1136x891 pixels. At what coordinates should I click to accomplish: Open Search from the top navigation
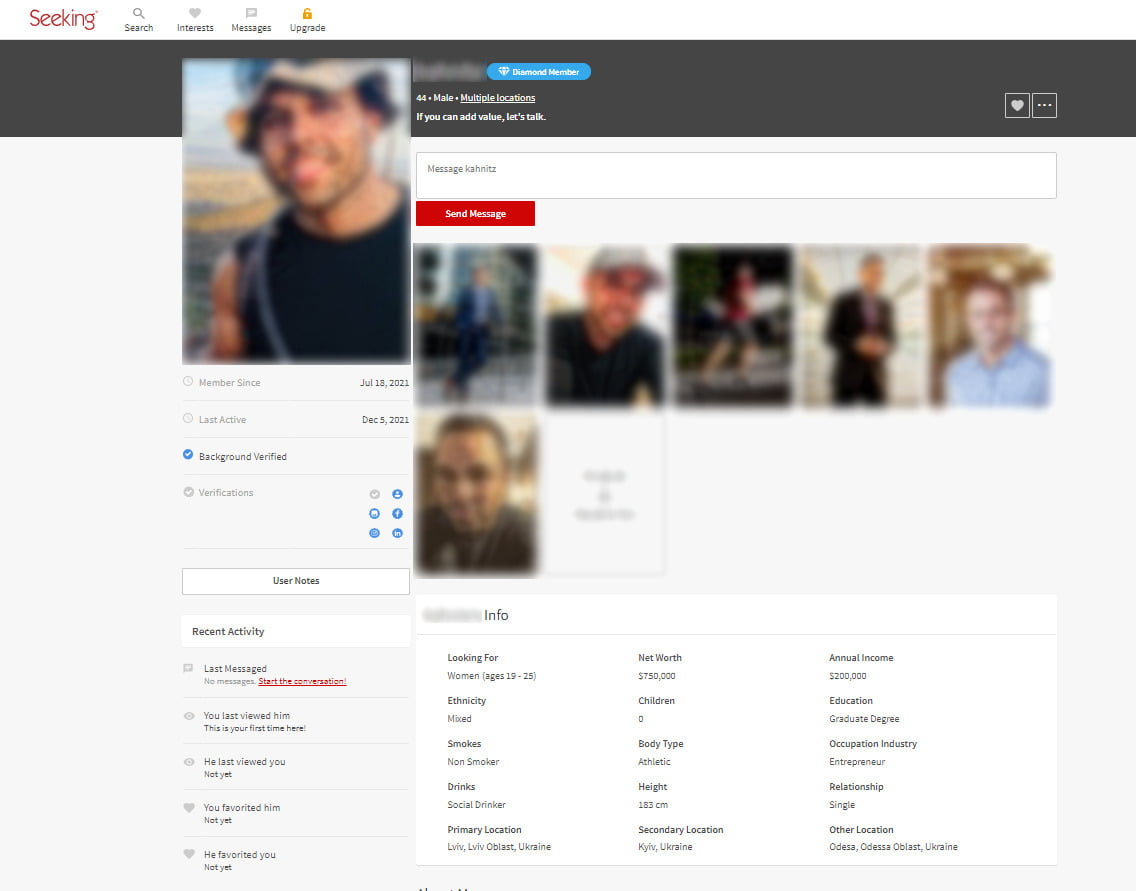point(139,19)
